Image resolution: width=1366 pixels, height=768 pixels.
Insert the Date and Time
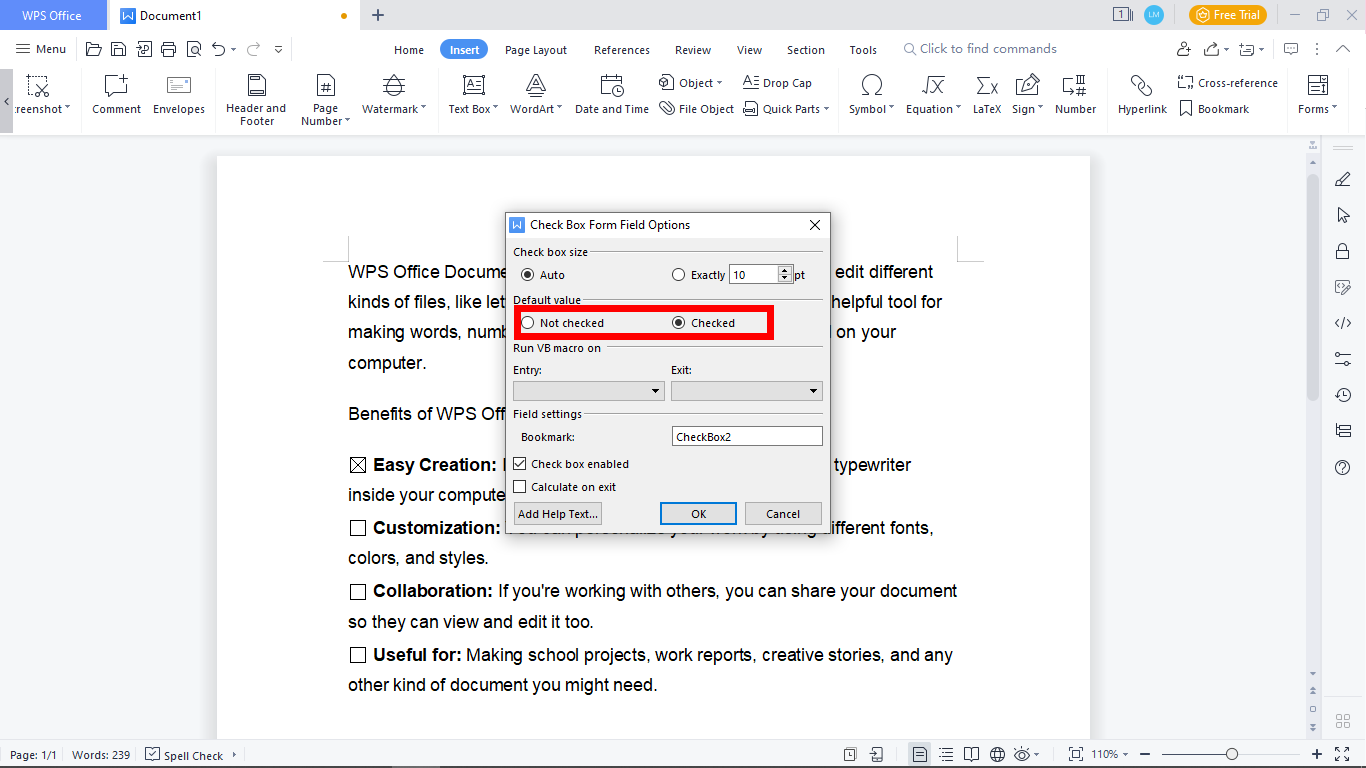(x=611, y=97)
